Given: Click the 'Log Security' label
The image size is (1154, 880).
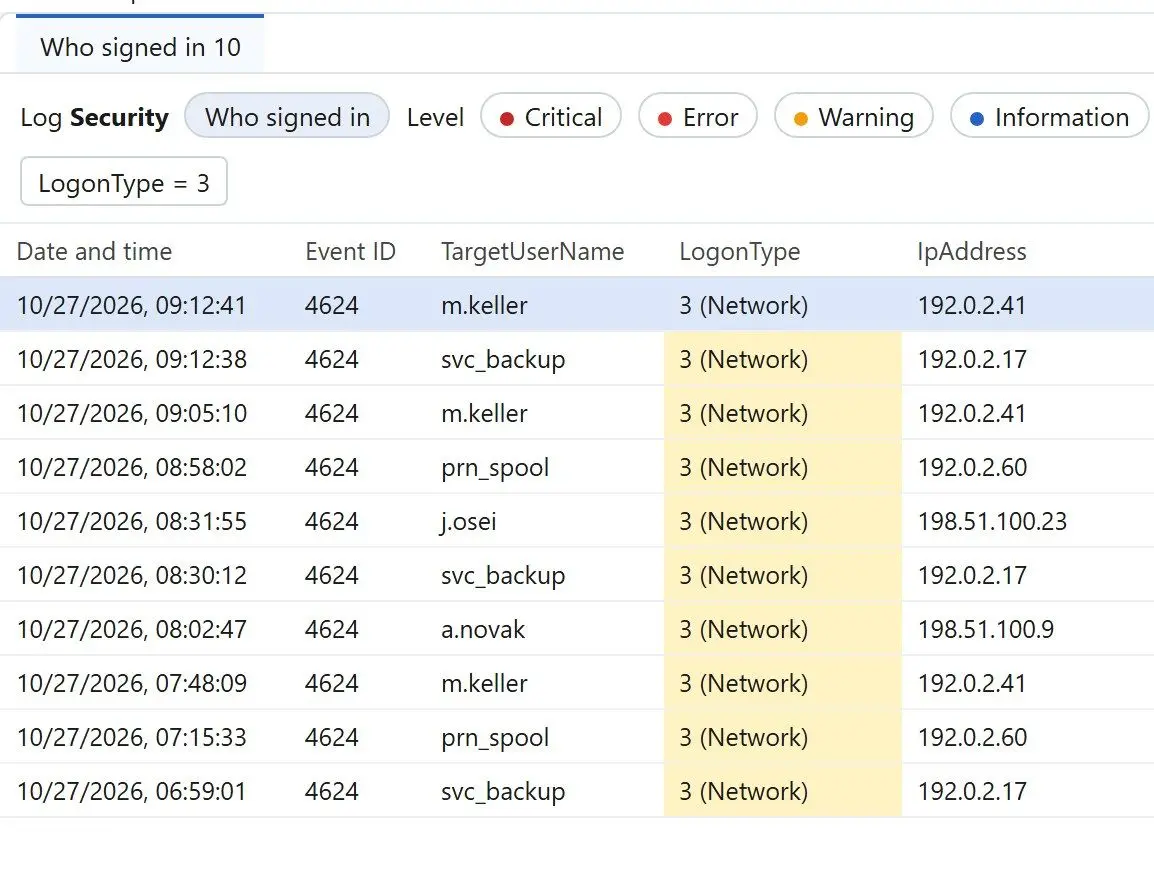Looking at the screenshot, I should point(94,117).
